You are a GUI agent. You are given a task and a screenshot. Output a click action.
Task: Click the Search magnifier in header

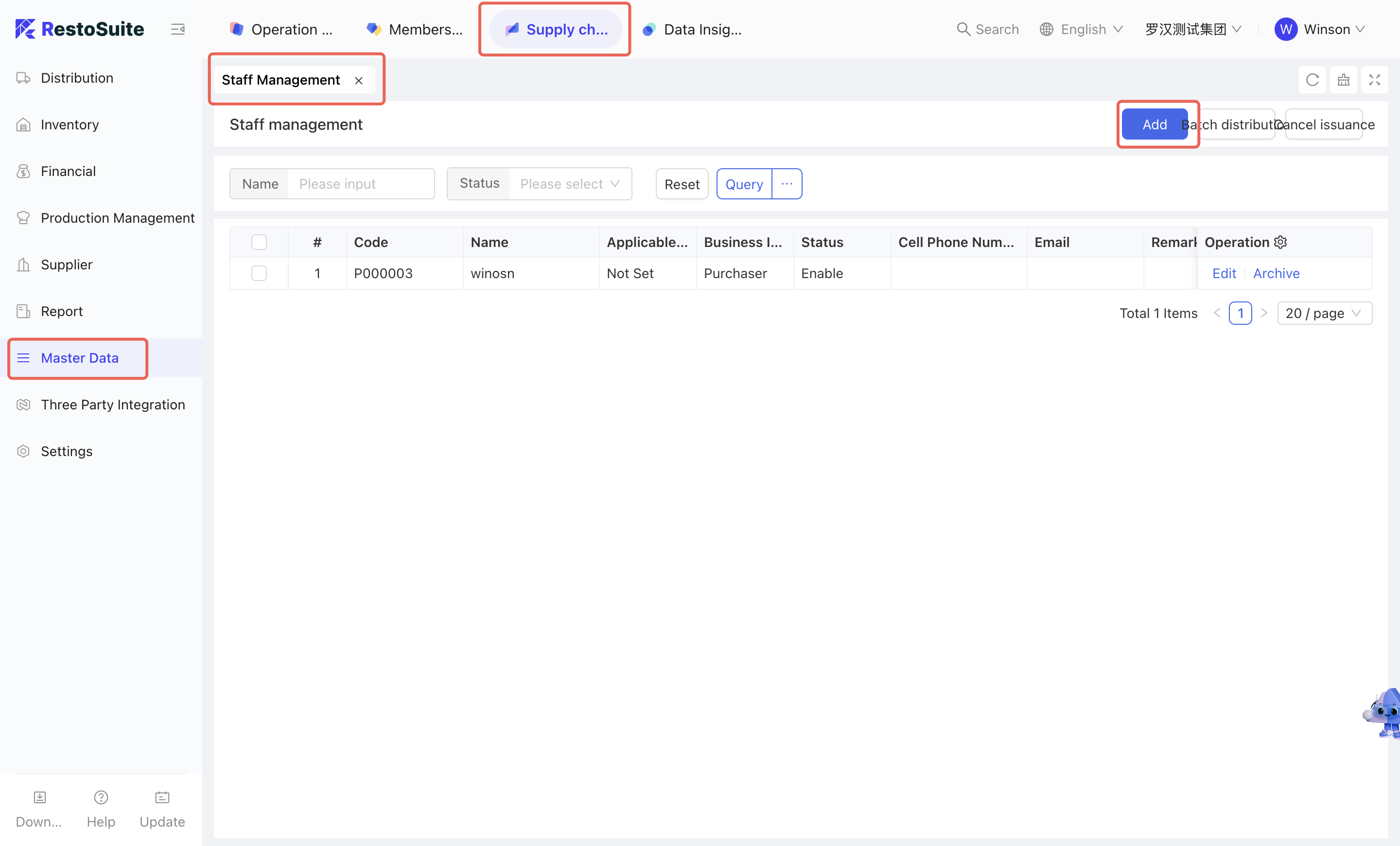963,29
